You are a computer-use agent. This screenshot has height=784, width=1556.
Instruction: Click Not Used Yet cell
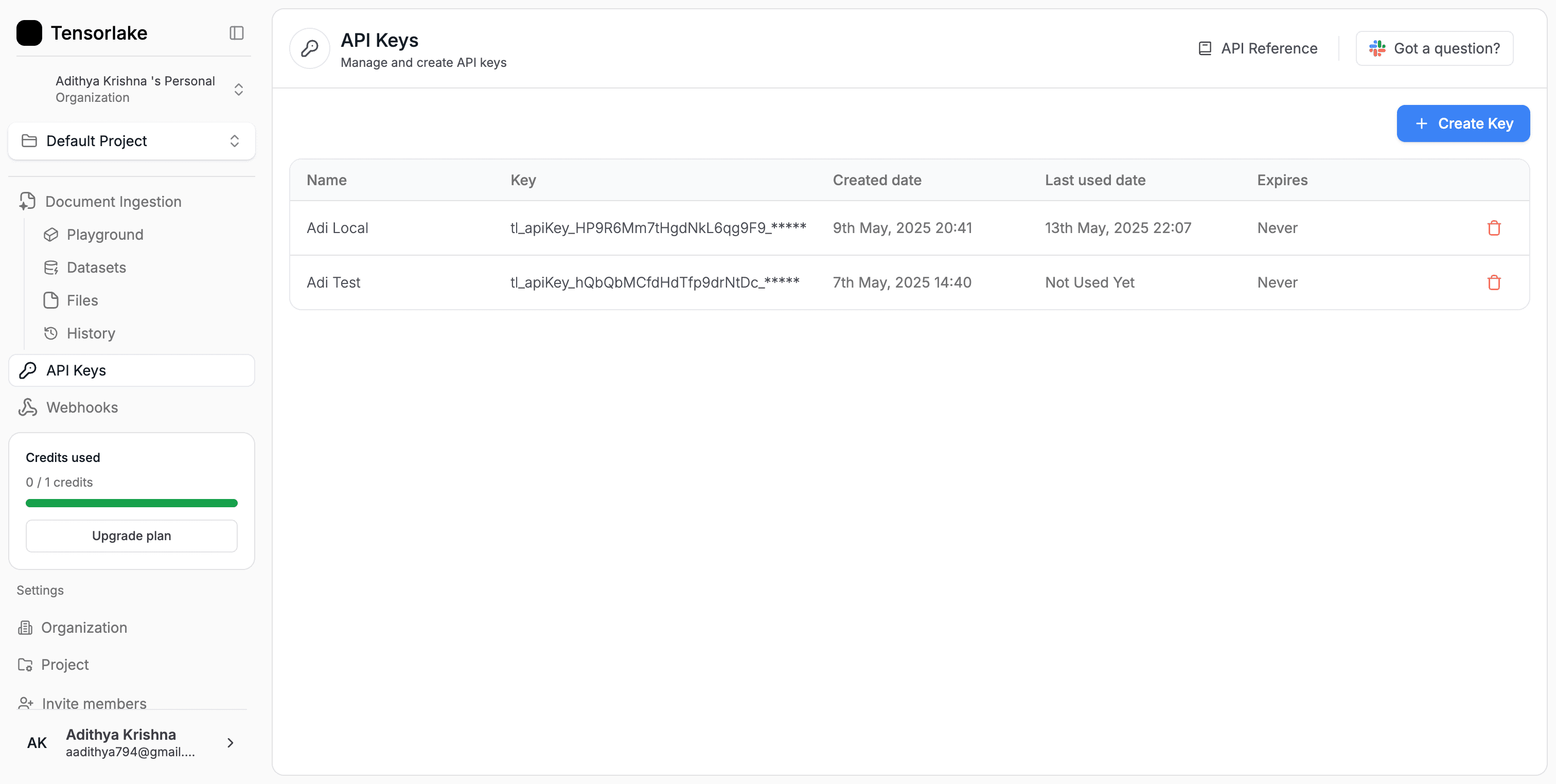(x=1090, y=282)
